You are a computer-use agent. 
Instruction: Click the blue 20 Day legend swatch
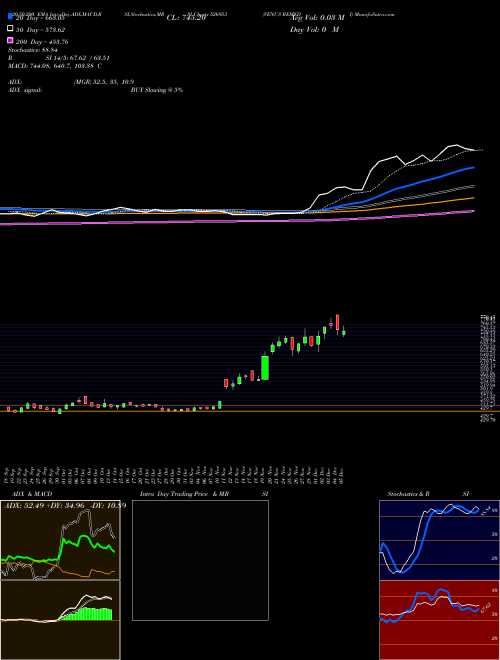(x=10, y=16)
